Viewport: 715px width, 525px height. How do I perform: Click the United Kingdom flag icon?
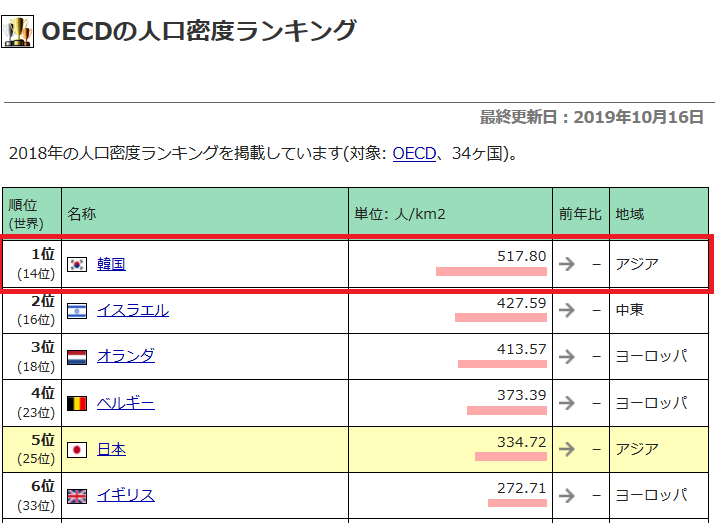tap(77, 496)
